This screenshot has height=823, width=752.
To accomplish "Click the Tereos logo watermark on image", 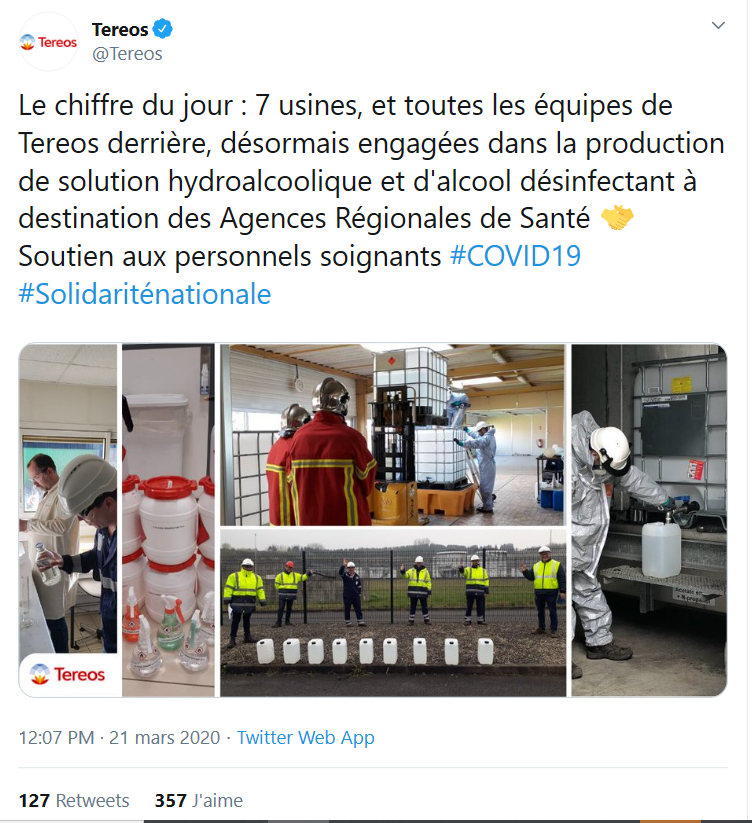I will [x=68, y=674].
